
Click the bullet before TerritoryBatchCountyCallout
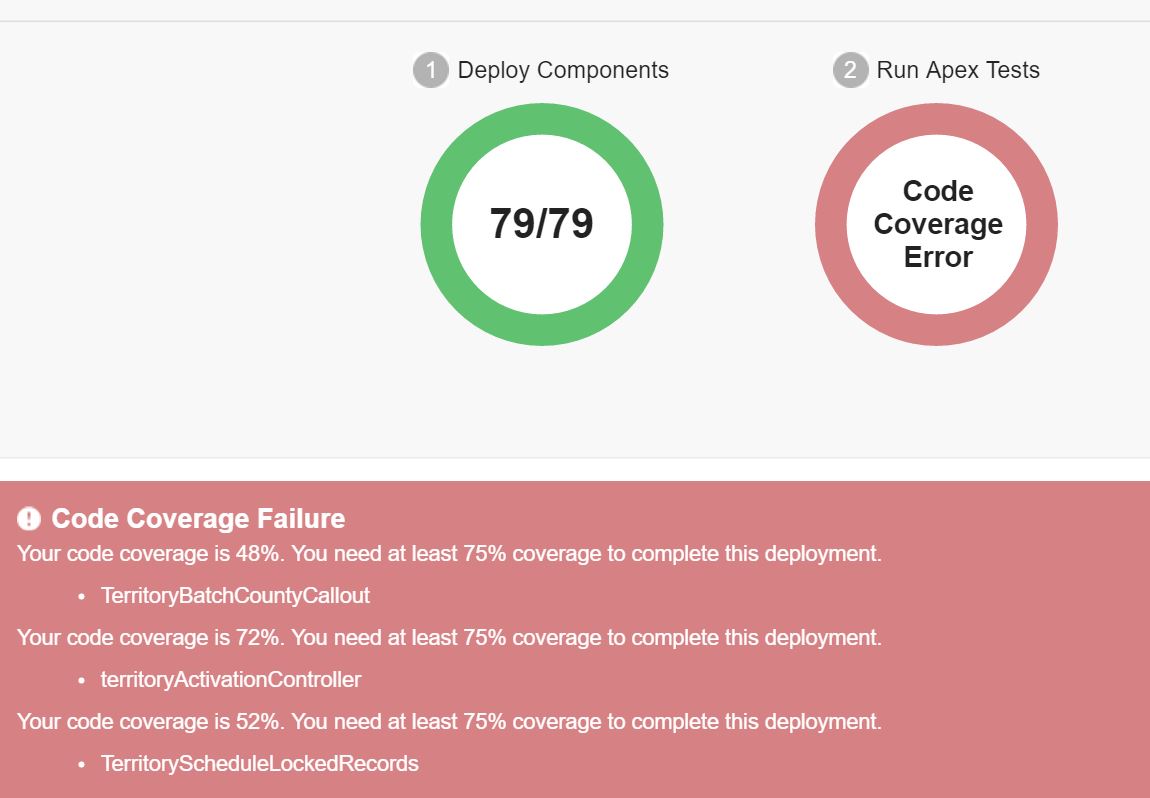82,597
